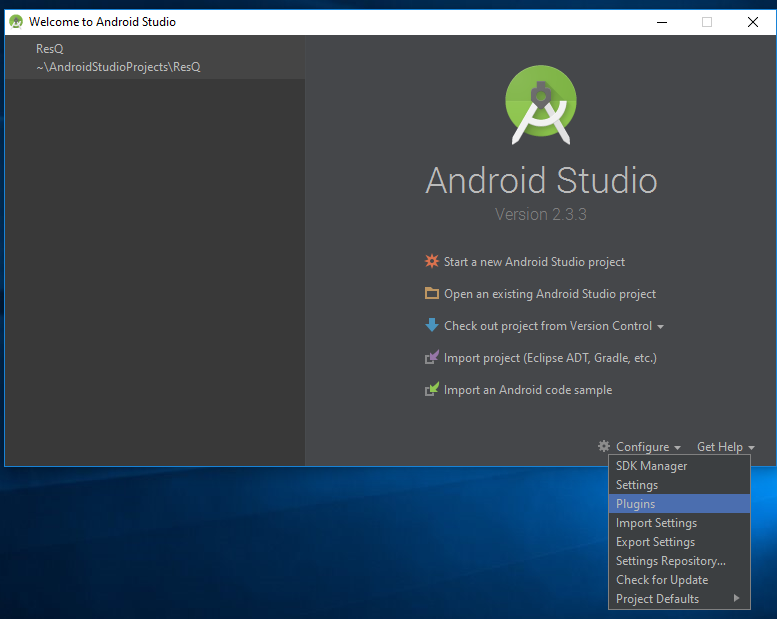Open an existing Android Studio project
The height and width of the screenshot is (619, 777).
550,294
